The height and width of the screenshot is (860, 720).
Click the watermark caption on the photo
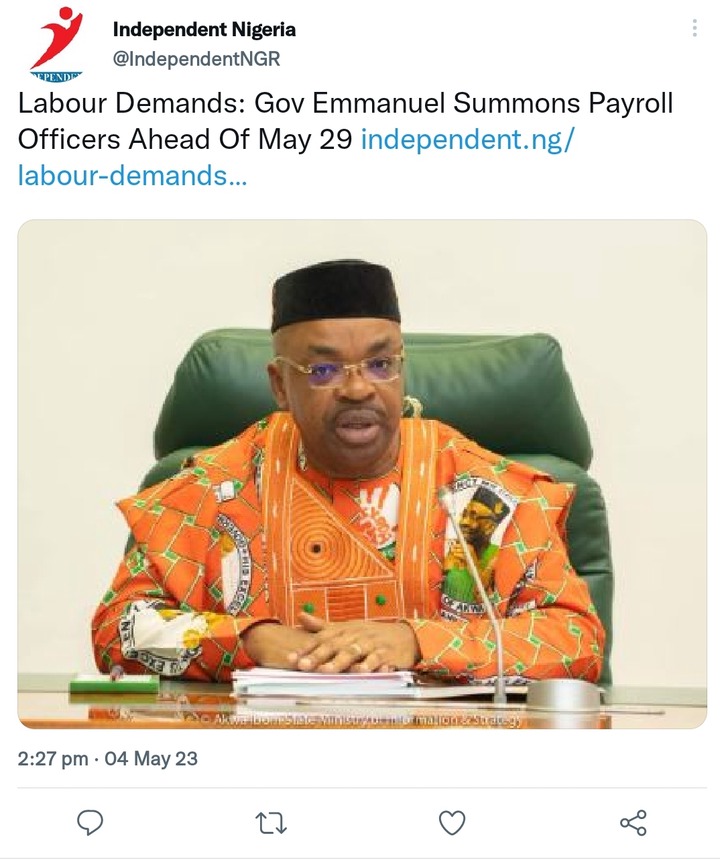[359, 720]
